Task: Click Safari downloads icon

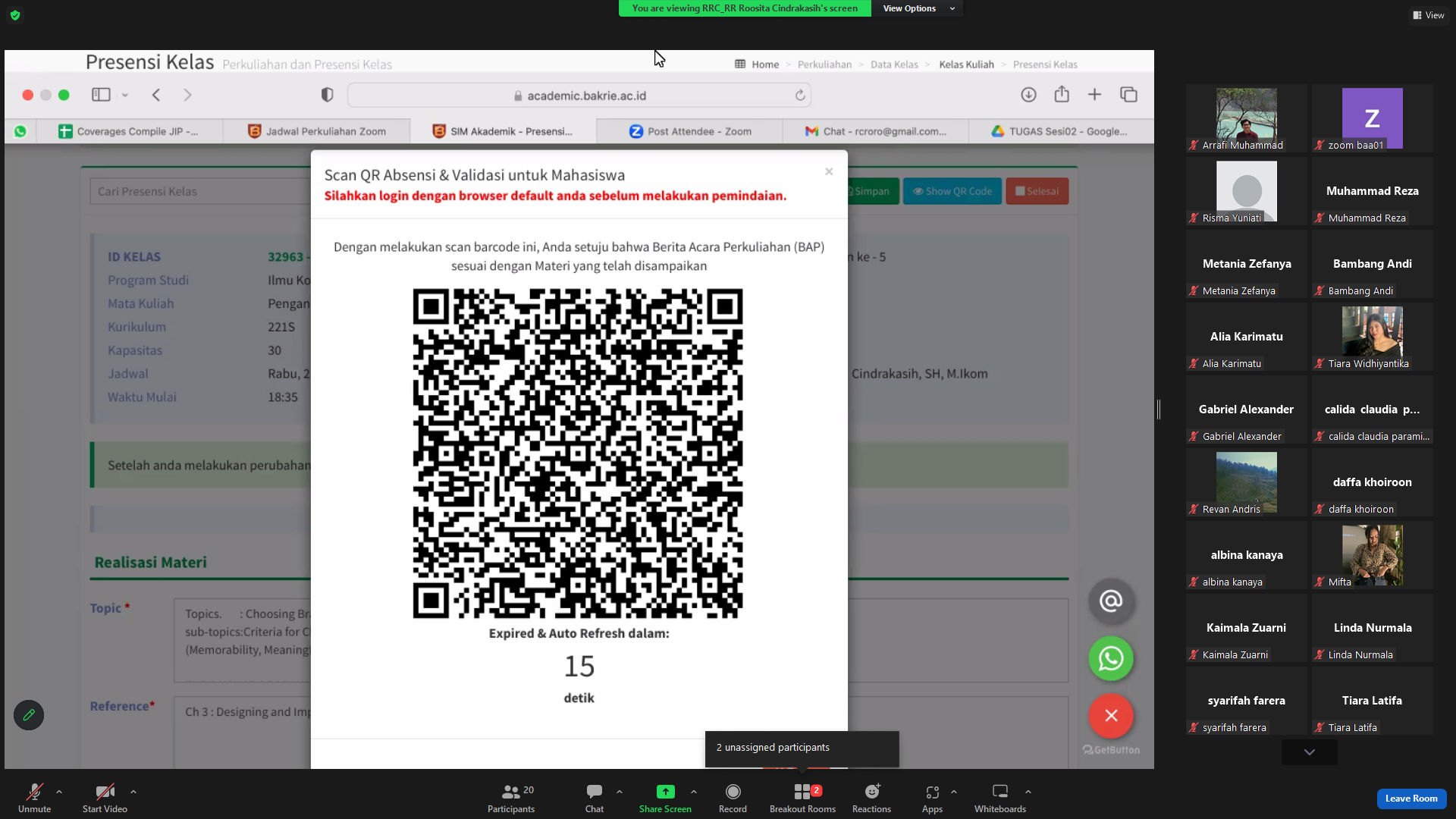Action: coord(1028,95)
